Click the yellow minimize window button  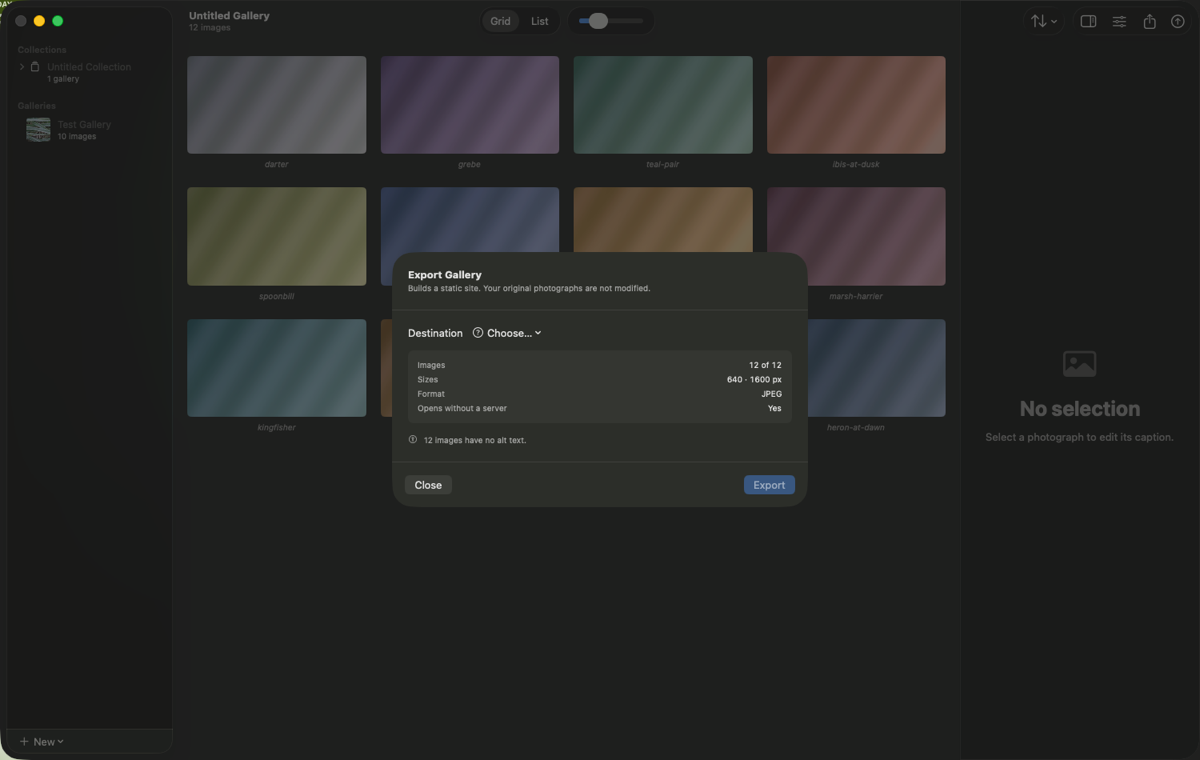coord(39,21)
